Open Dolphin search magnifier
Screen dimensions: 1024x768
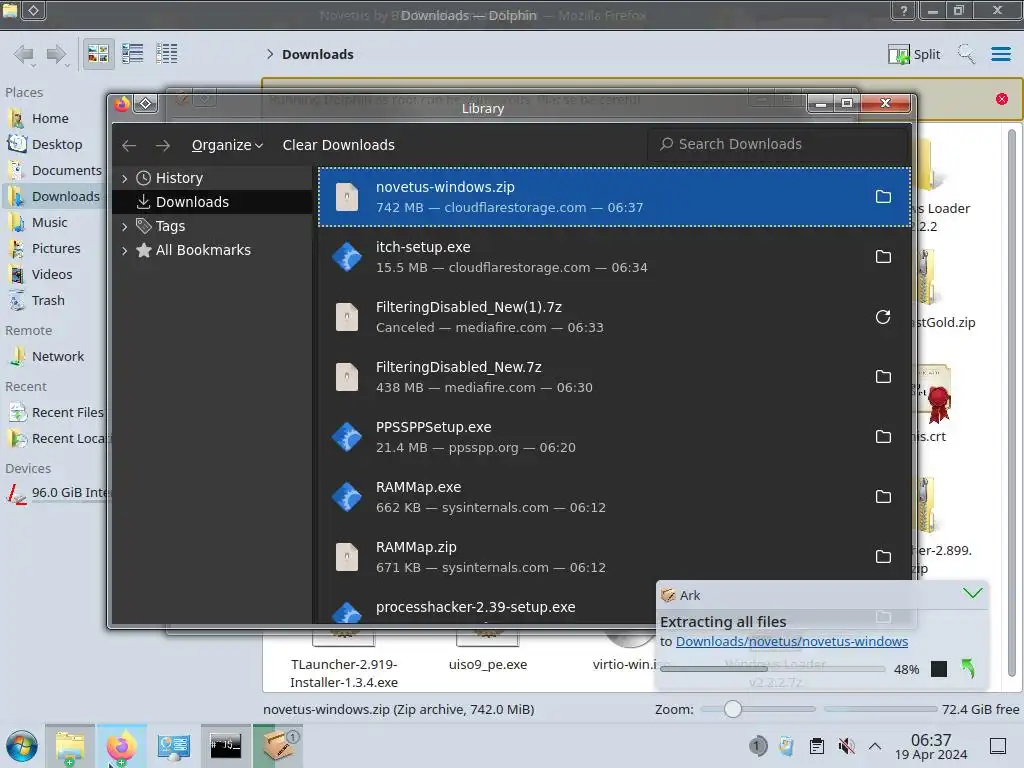tap(966, 54)
